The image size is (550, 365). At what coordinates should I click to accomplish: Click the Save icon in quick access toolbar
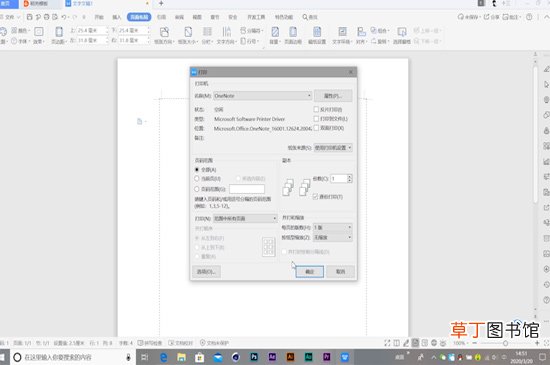(x=30, y=17)
